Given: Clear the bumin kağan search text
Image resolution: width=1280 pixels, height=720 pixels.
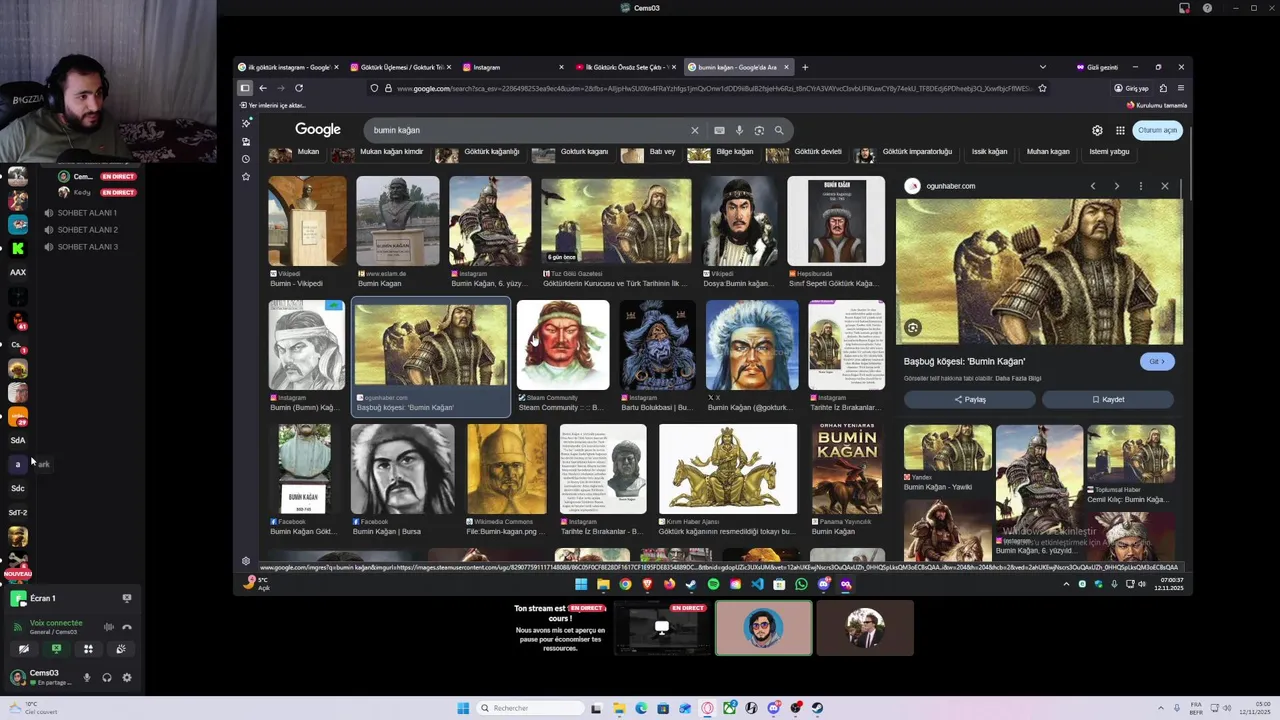Looking at the screenshot, I should click(x=694, y=130).
